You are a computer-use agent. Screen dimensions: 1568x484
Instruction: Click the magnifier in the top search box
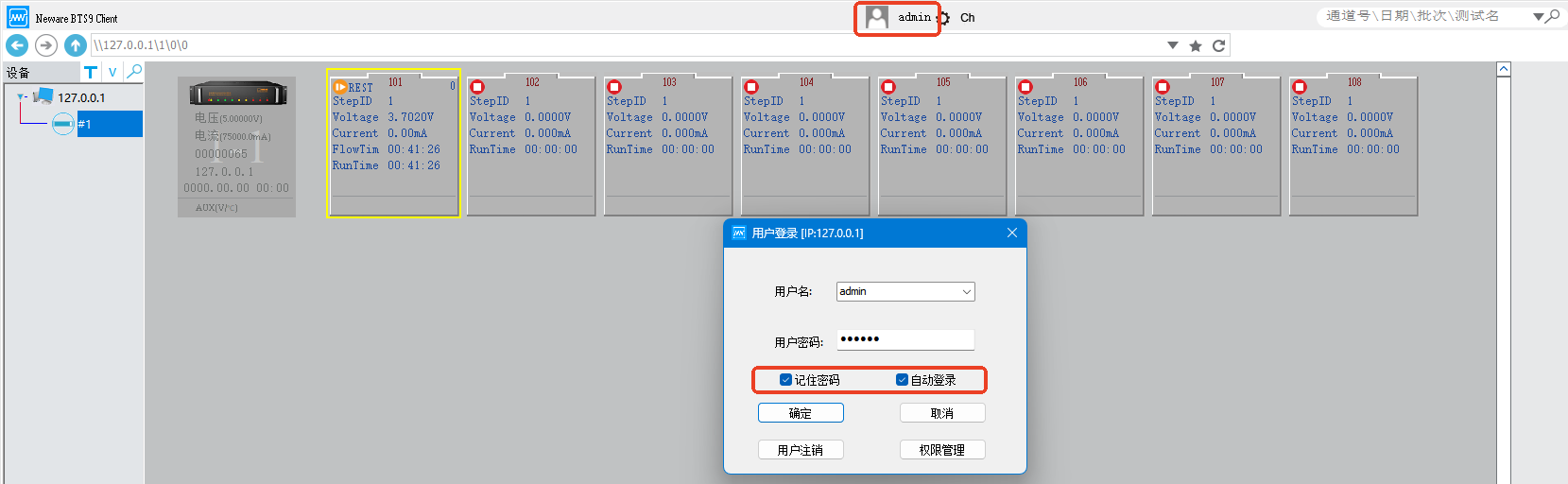coord(1553,16)
